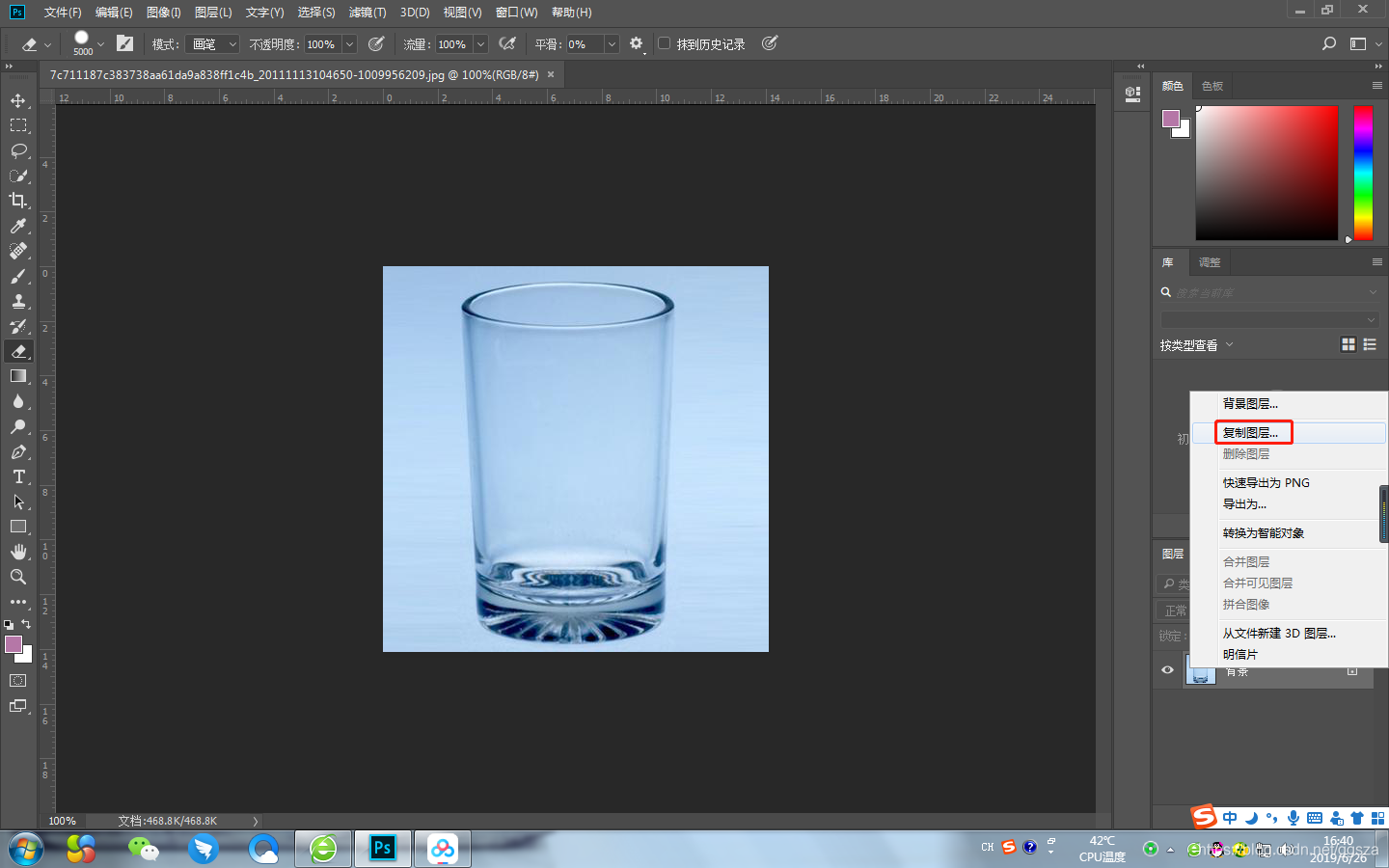Select the Blur tool
This screenshot has width=1389, height=868.
pyautogui.click(x=18, y=401)
